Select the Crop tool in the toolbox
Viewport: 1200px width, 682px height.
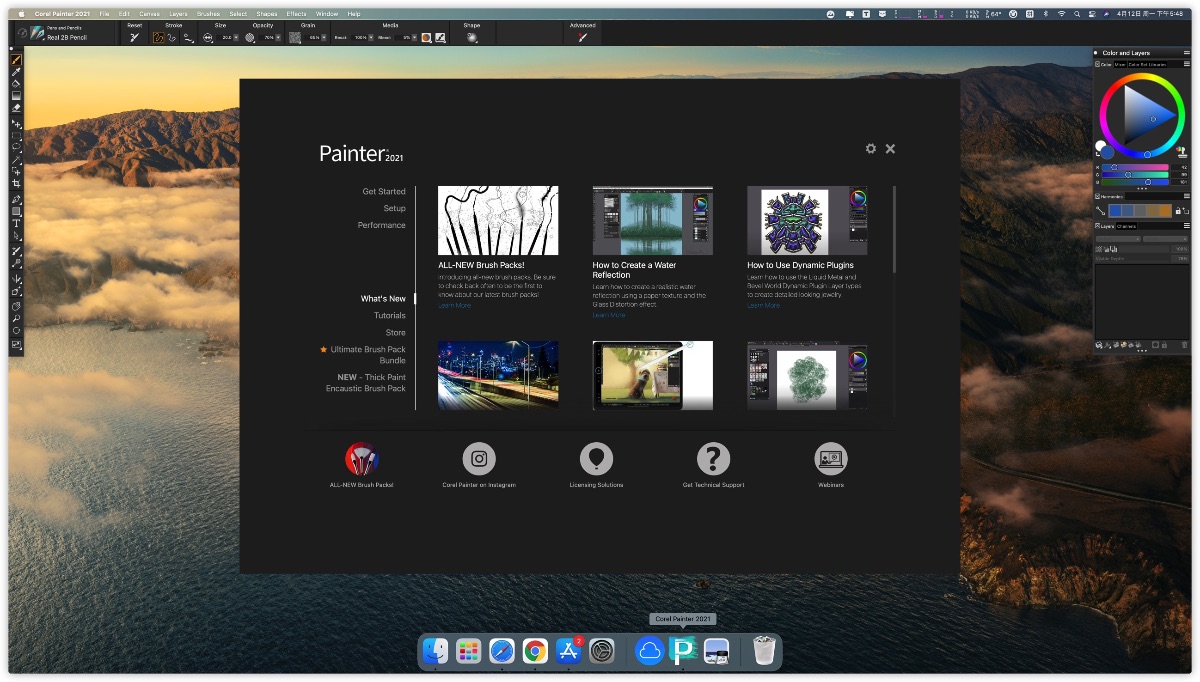pyautogui.click(x=16, y=183)
